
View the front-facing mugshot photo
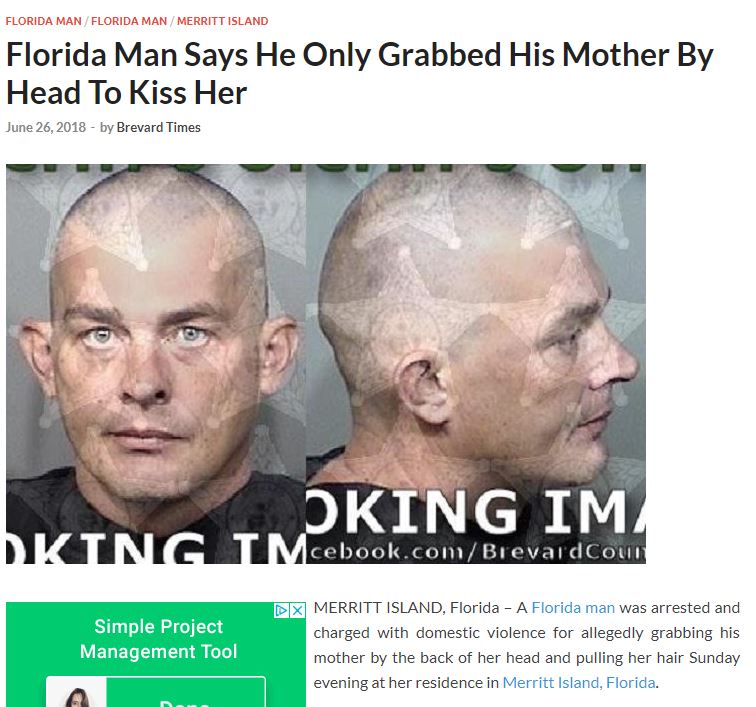[156, 364]
